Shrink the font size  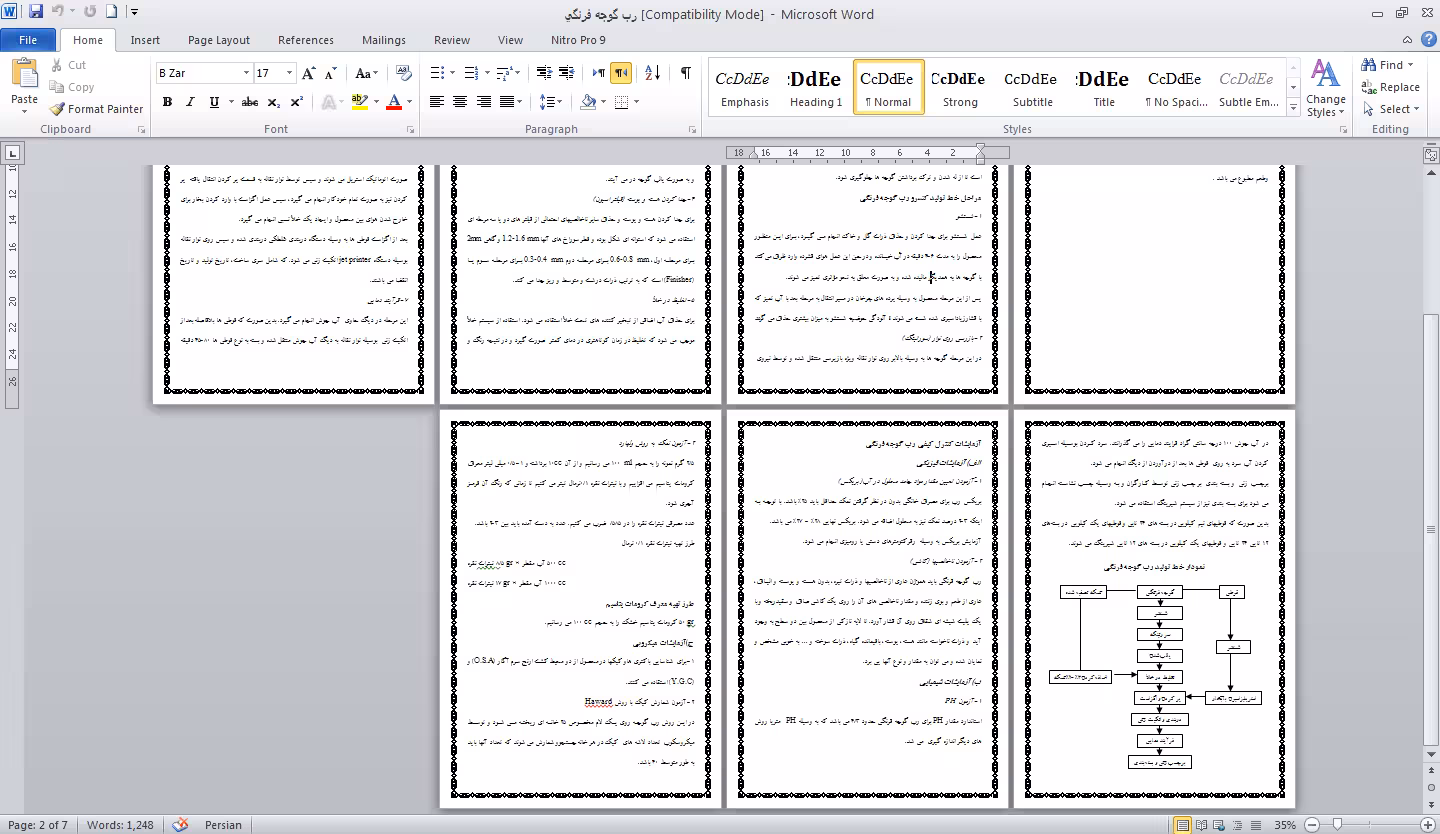click(330, 73)
